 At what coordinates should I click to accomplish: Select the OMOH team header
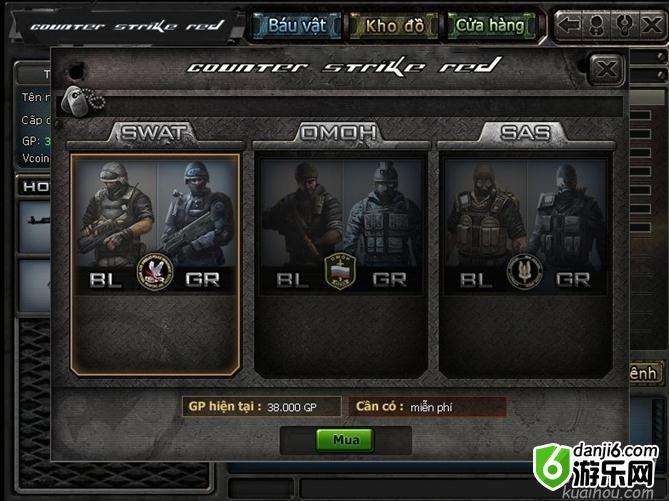pyautogui.click(x=339, y=132)
